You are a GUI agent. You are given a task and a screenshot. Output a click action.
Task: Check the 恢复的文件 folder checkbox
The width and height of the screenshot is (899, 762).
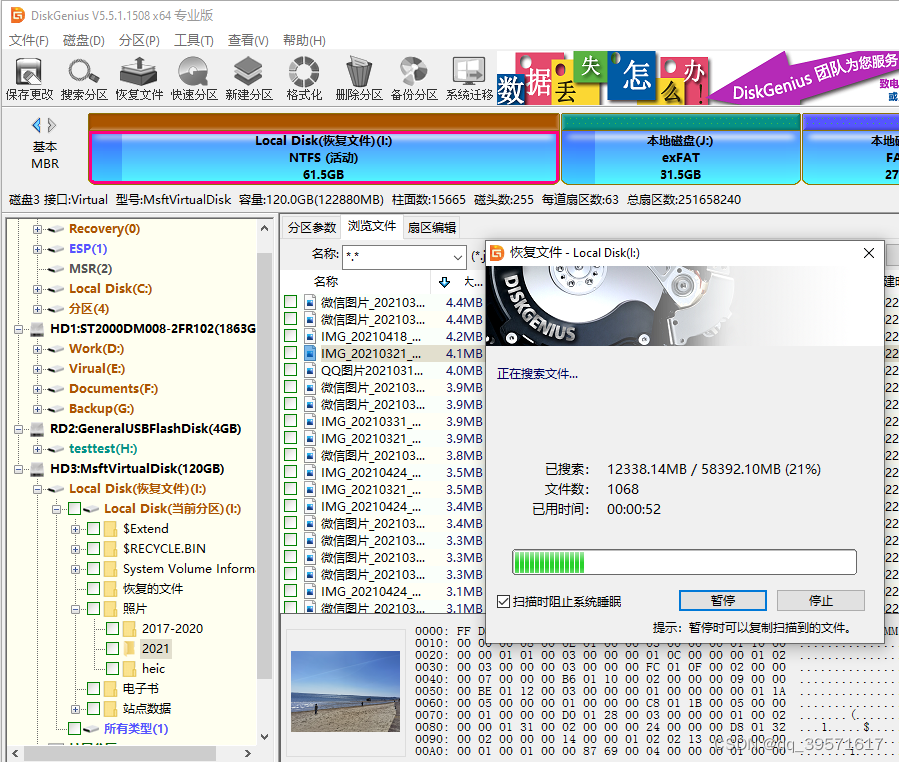click(93, 589)
